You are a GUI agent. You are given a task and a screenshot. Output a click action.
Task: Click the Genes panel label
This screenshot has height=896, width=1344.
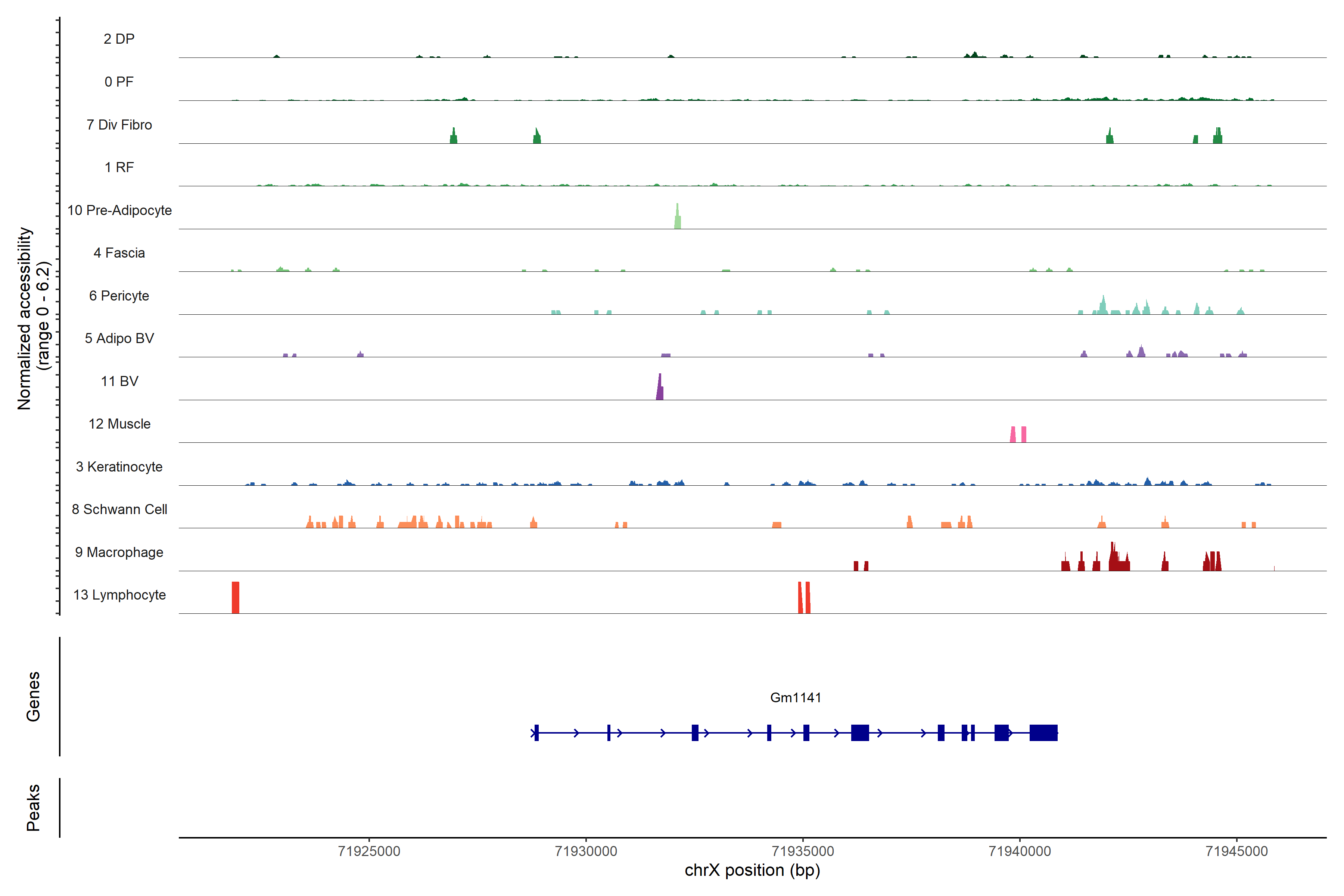click(33, 697)
